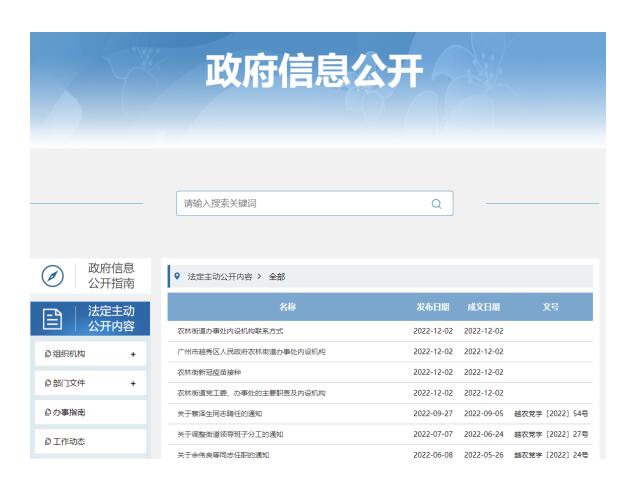Open 农林街道办事处内设机构联系方式 article
The height and width of the screenshot is (502, 642).
tap(231, 331)
